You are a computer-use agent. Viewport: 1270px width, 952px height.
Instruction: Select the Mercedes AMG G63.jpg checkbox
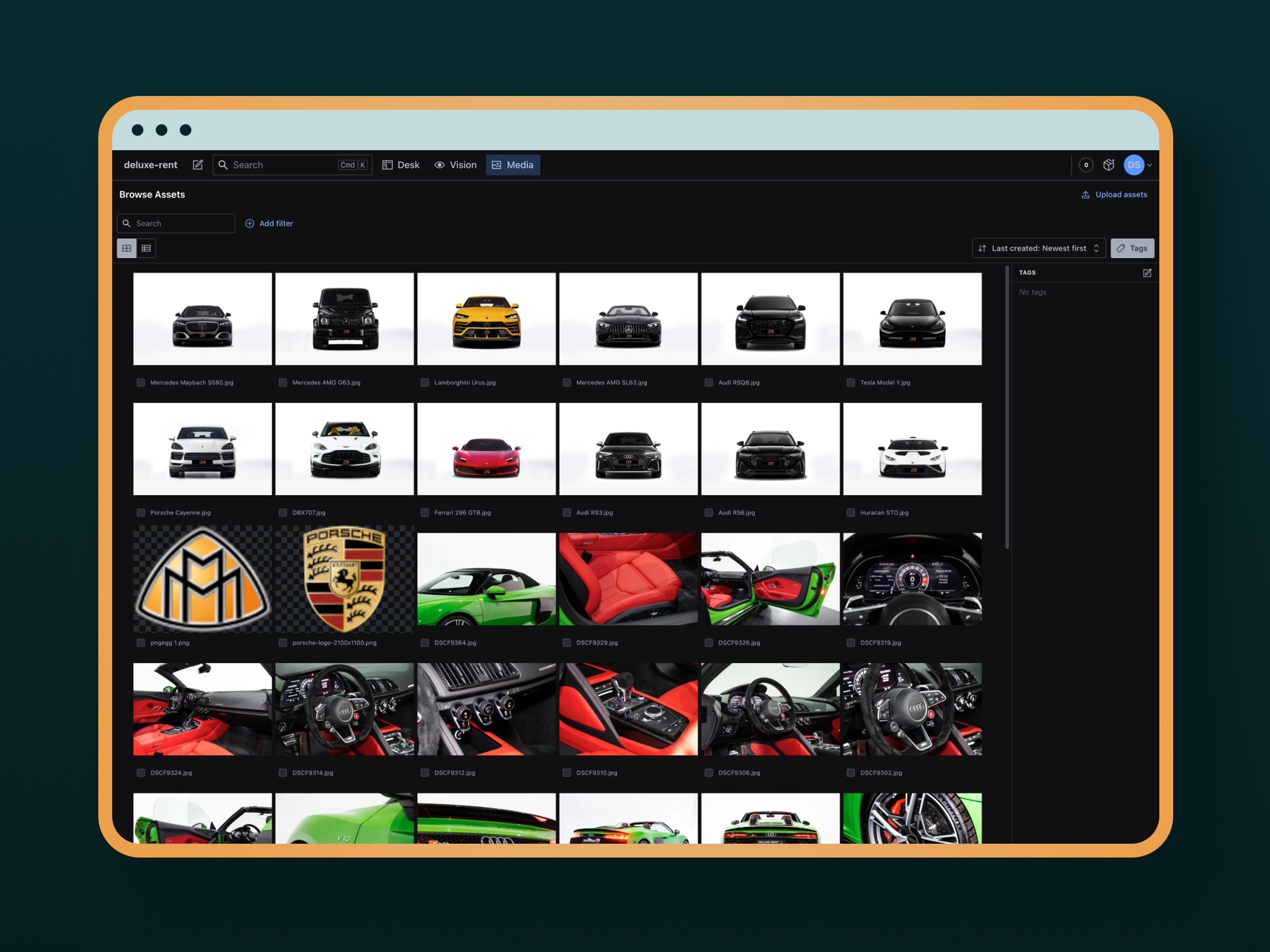(282, 382)
